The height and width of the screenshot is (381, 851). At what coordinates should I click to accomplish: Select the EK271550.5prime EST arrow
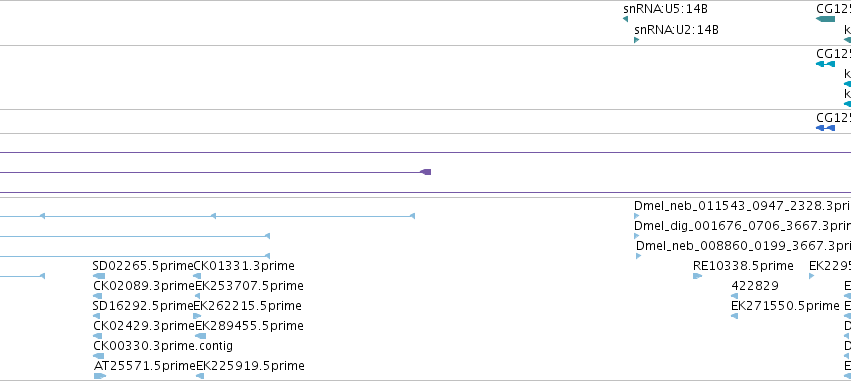click(734, 316)
